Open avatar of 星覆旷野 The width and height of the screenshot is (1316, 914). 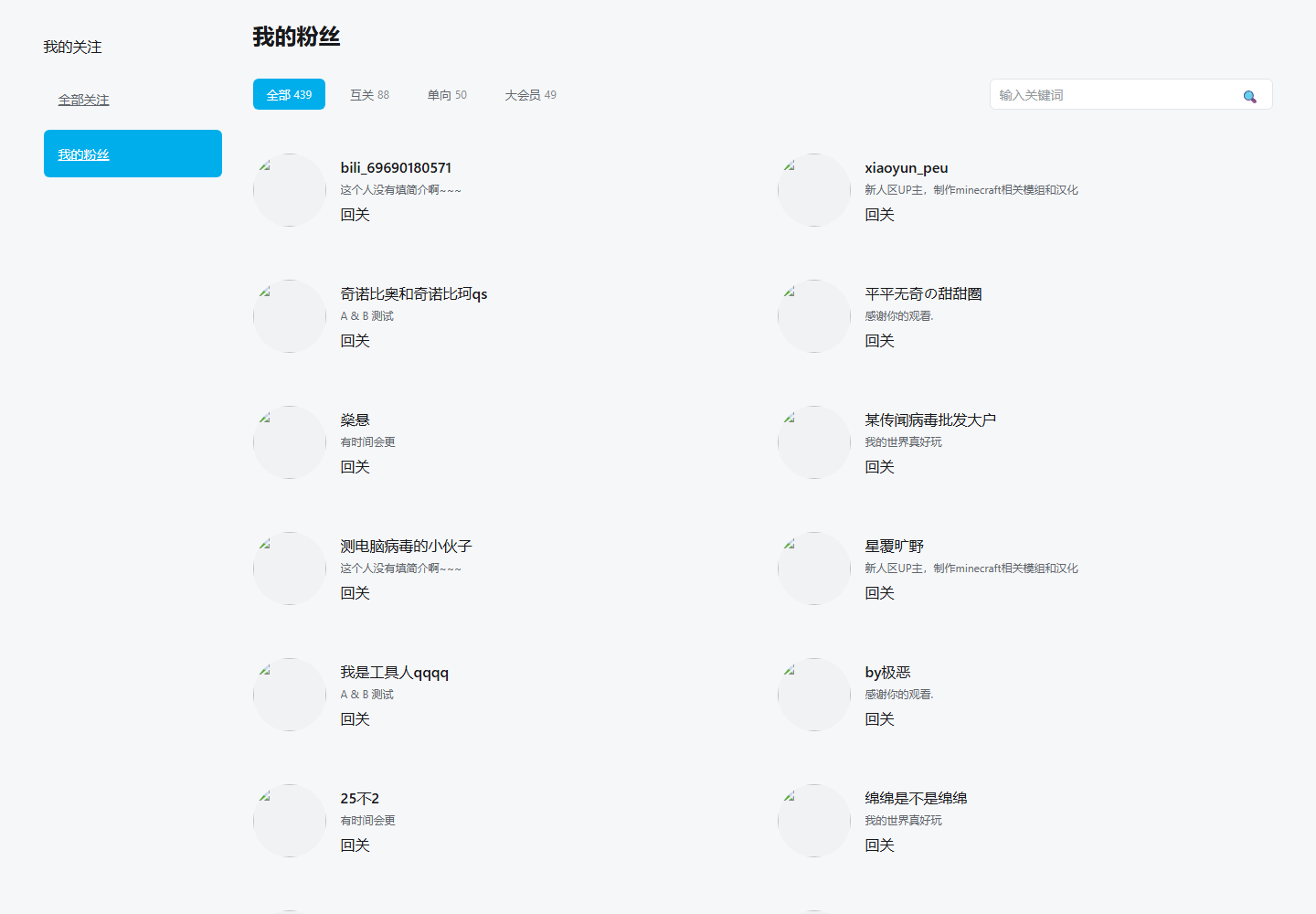pos(814,569)
